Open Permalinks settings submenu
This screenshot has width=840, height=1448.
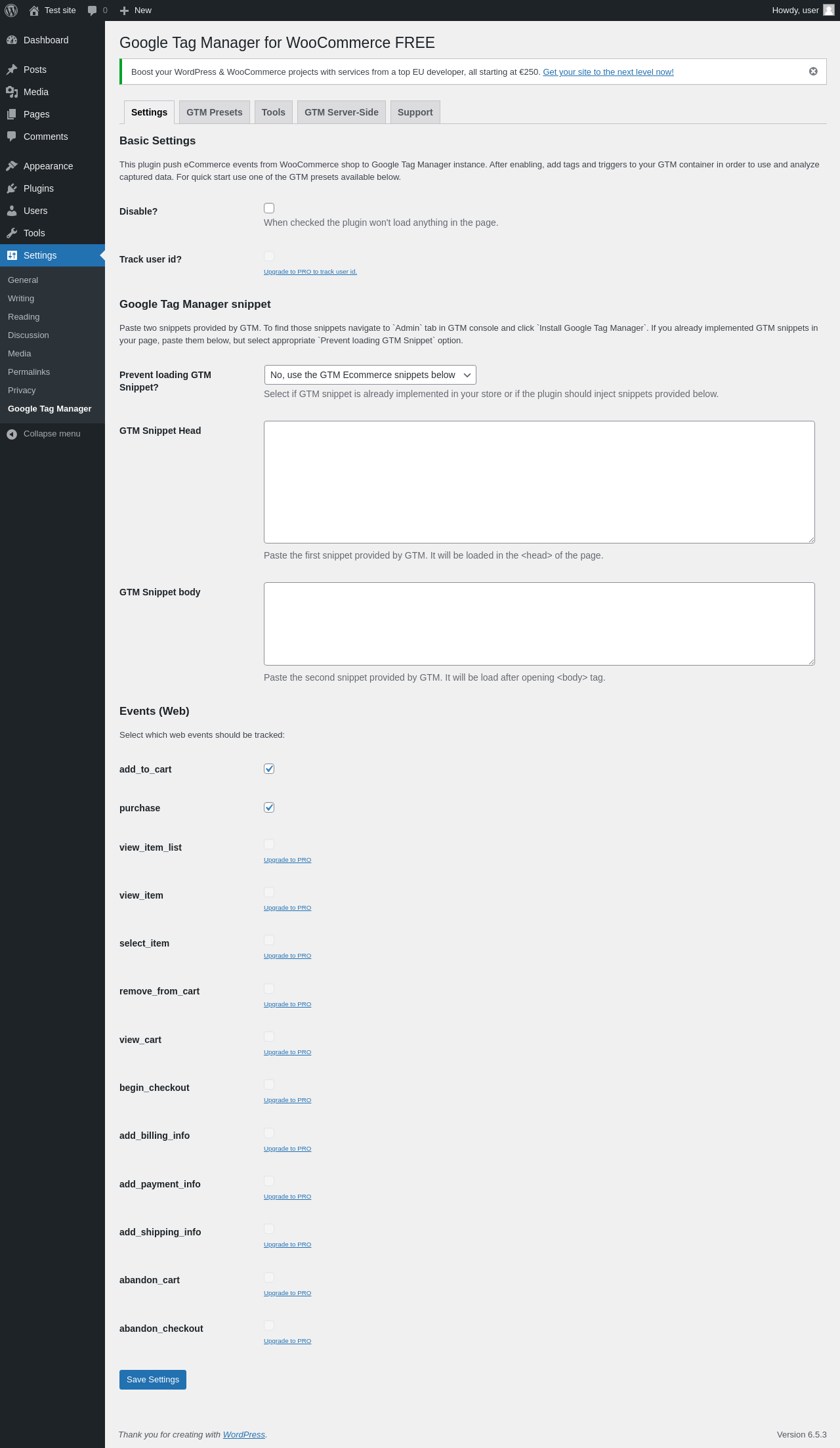[29, 372]
